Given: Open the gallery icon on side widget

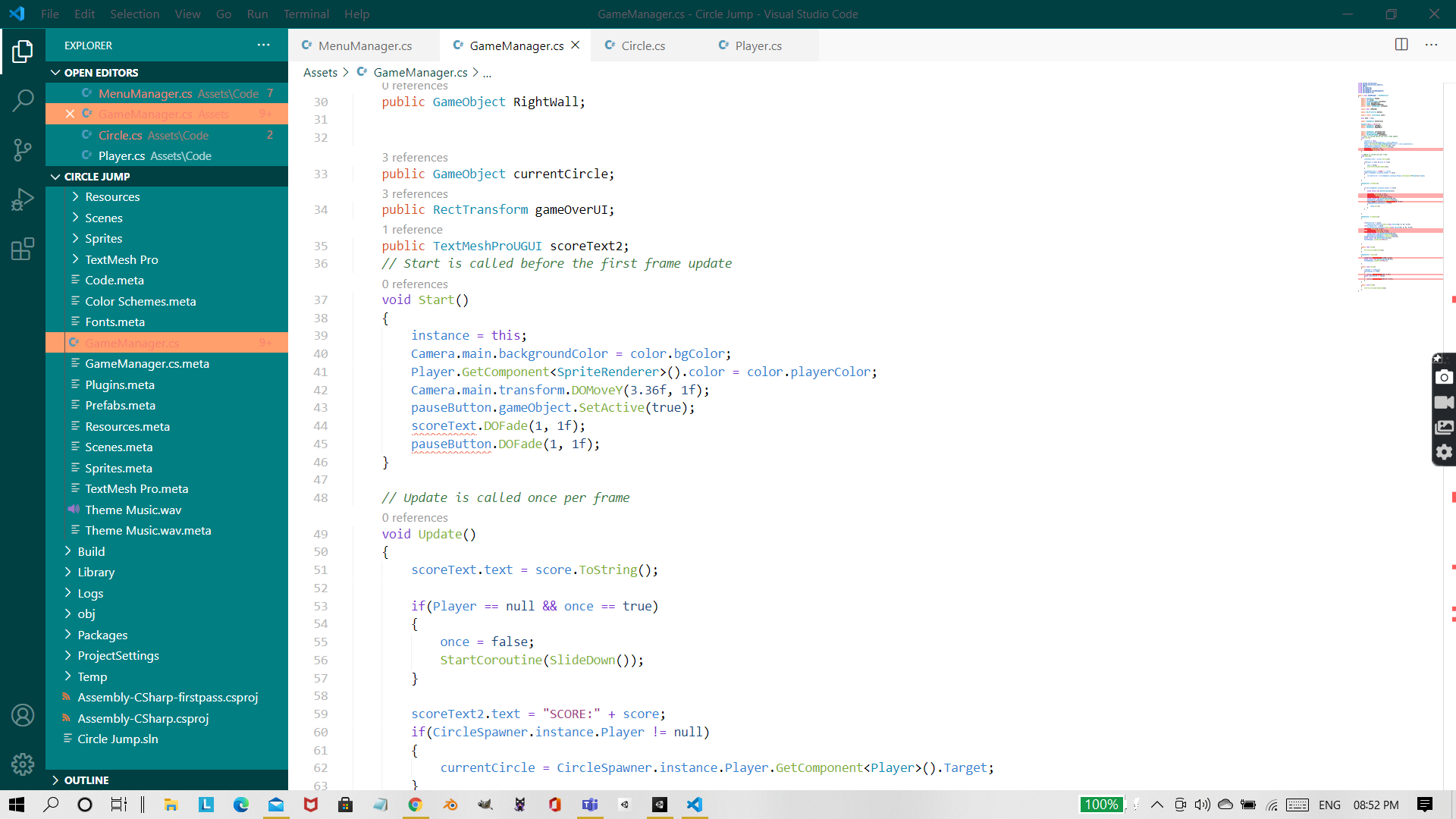Looking at the screenshot, I should pos(1444,427).
